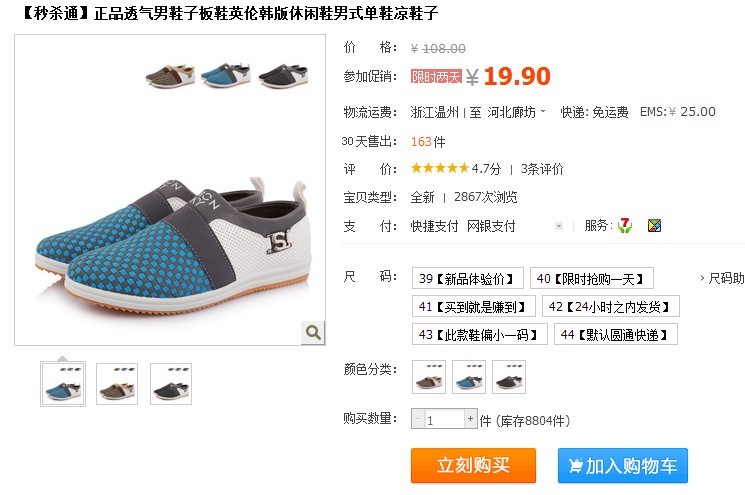Select size 42【24小时之内发货】

point(611,306)
